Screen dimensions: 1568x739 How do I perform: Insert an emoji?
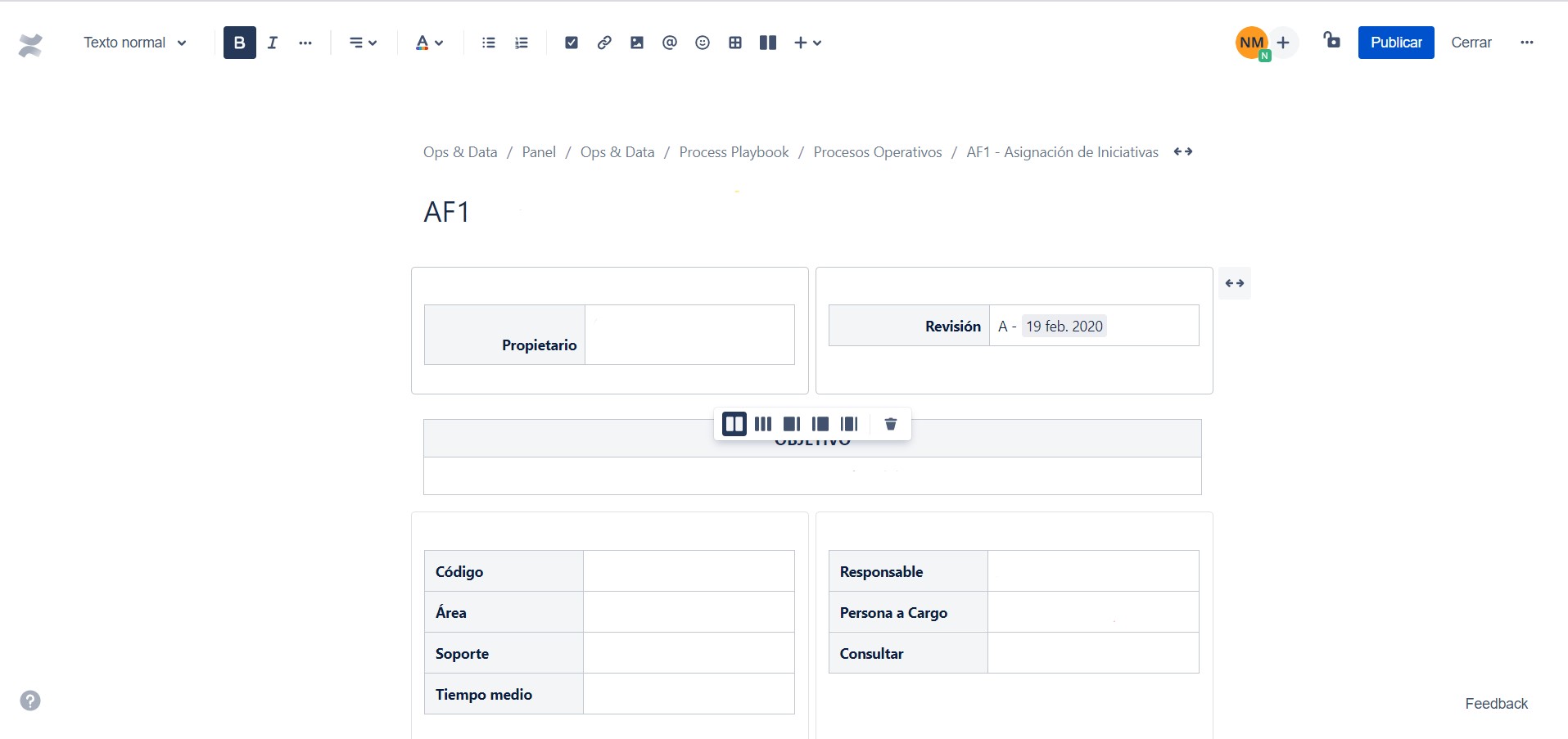tap(702, 43)
